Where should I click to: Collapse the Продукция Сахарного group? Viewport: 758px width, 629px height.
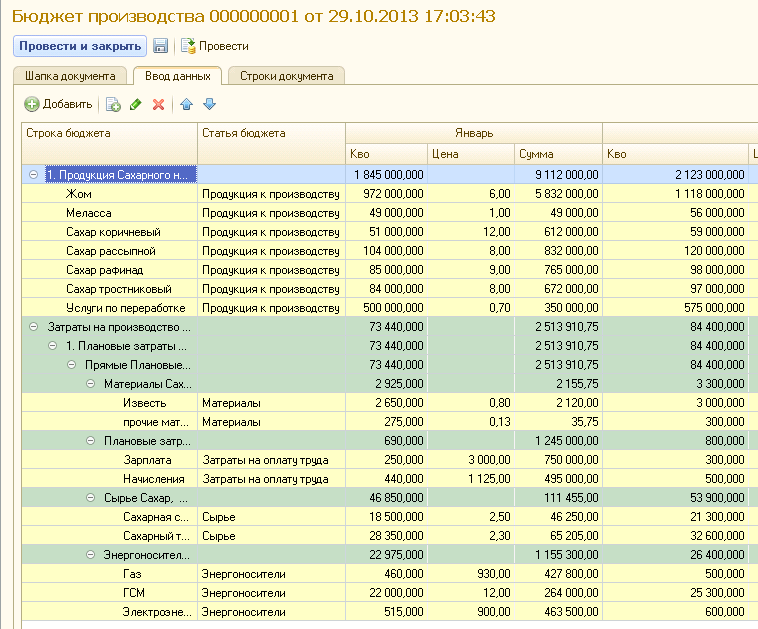point(33,175)
